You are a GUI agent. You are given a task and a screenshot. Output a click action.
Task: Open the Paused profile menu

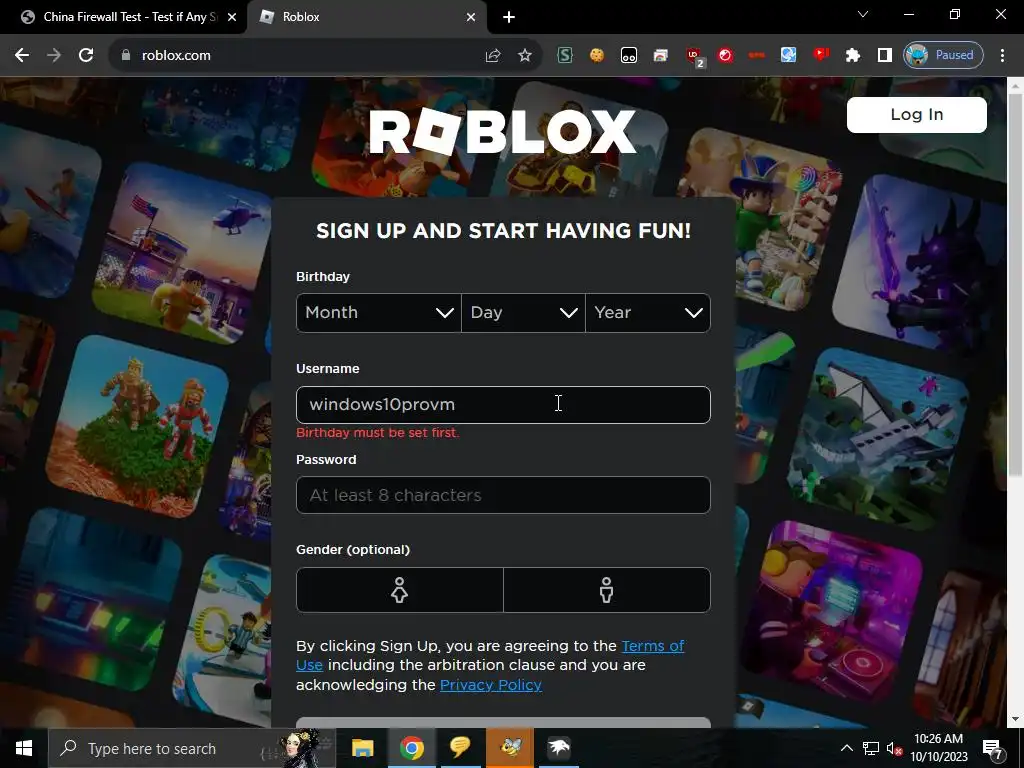(942, 56)
